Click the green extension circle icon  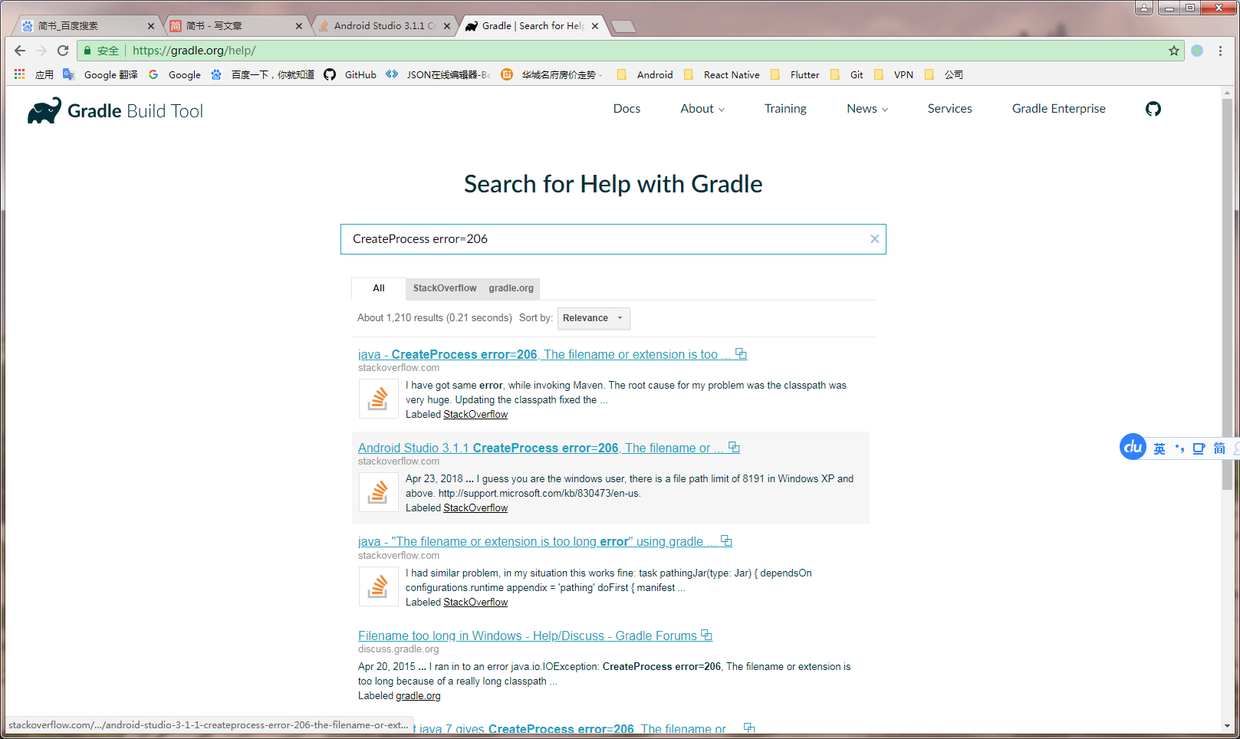click(x=1197, y=51)
